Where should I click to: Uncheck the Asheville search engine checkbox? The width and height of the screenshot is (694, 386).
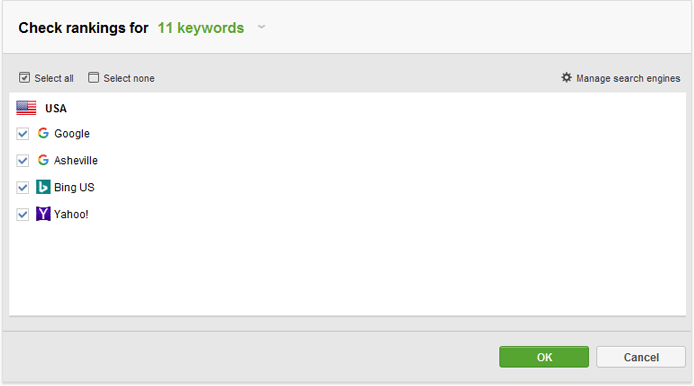(23, 160)
